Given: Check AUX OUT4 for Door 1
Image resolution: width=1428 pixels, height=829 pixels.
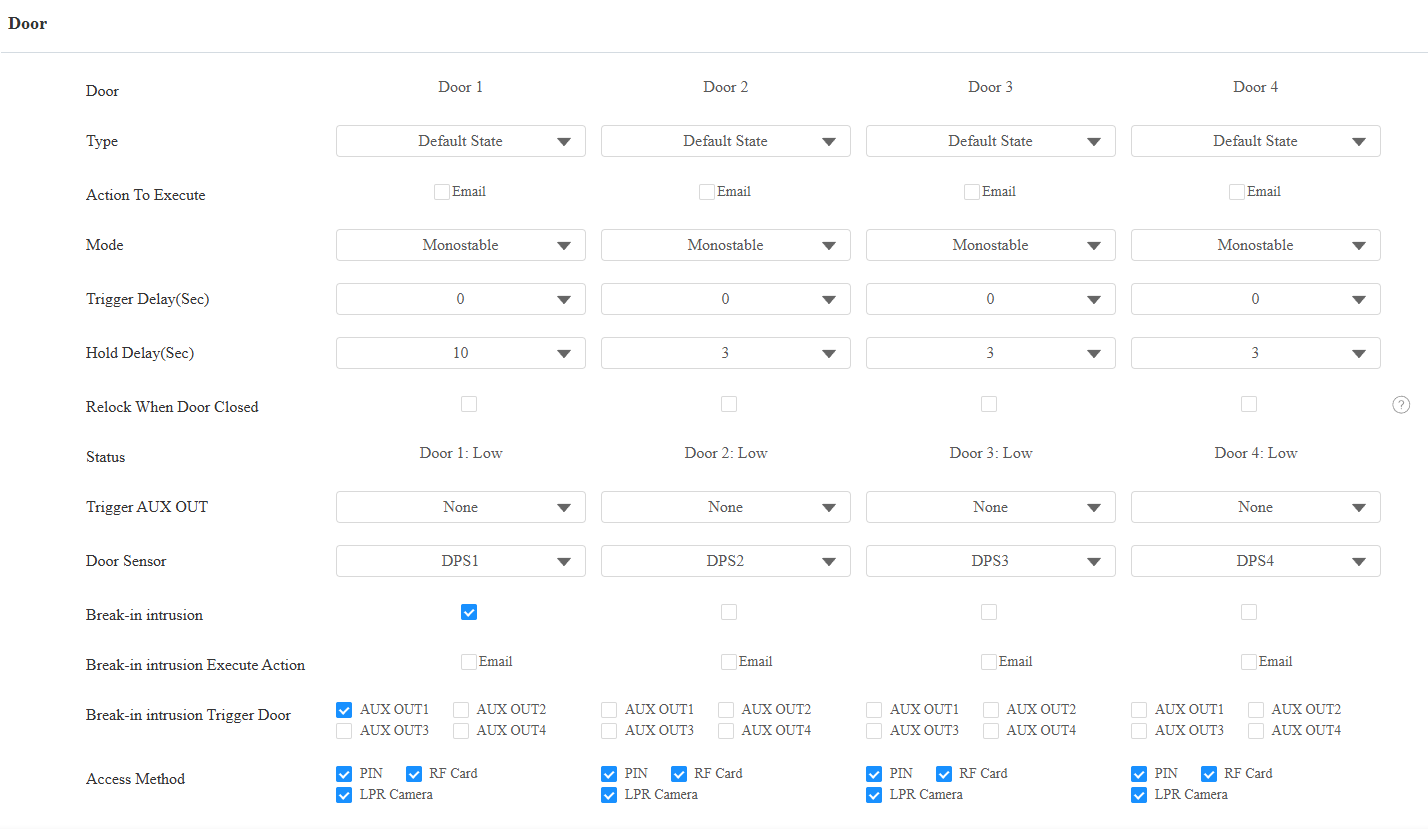Looking at the screenshot, I should pyautogui.click(x=461, y=731).
